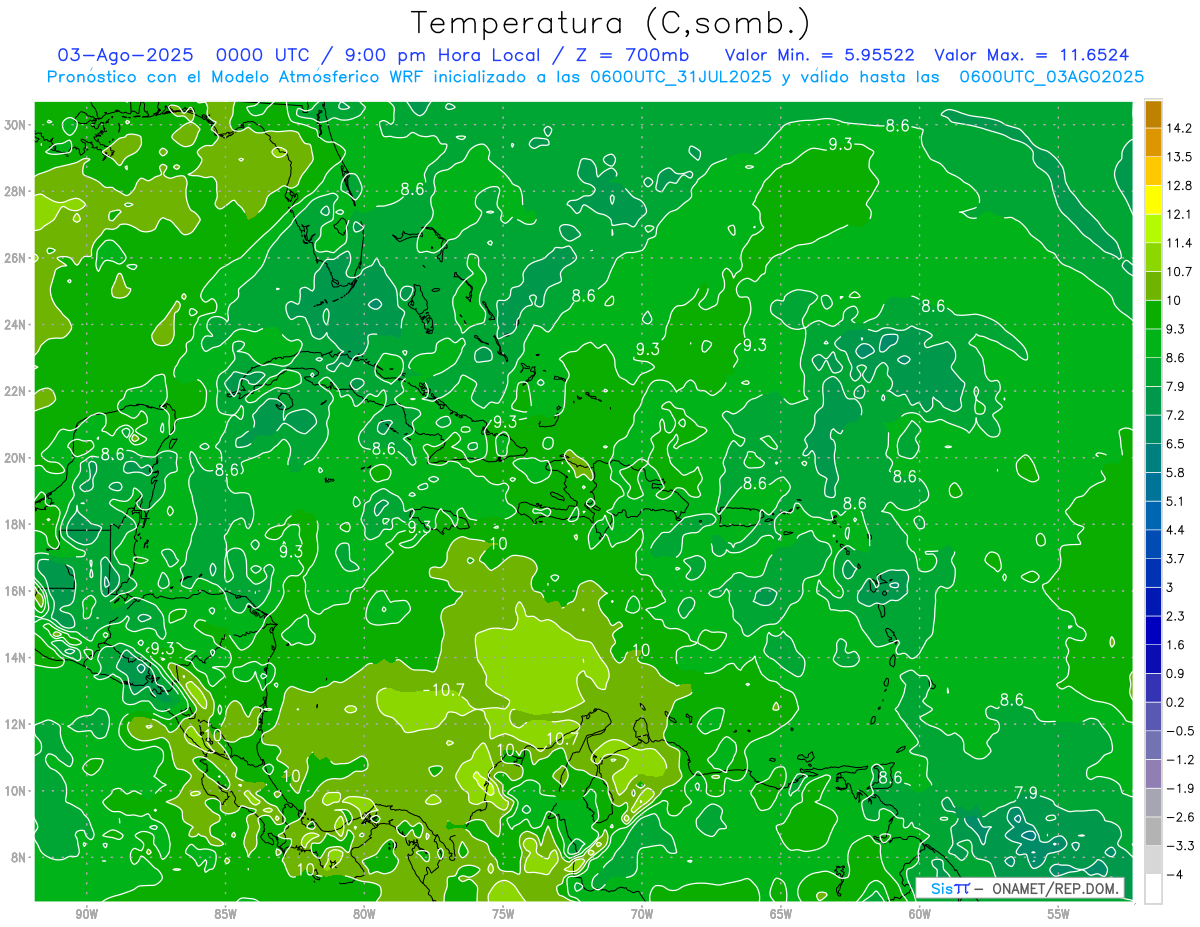
Task: Click the 26N latitude axis label
Action: point(17,258)
